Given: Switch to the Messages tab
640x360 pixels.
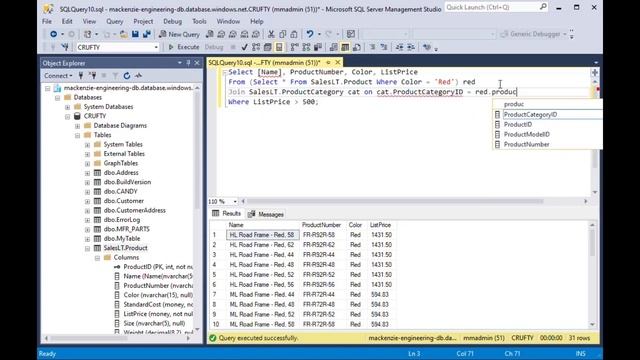Looking at the screenshot, I should pos(266,214).
